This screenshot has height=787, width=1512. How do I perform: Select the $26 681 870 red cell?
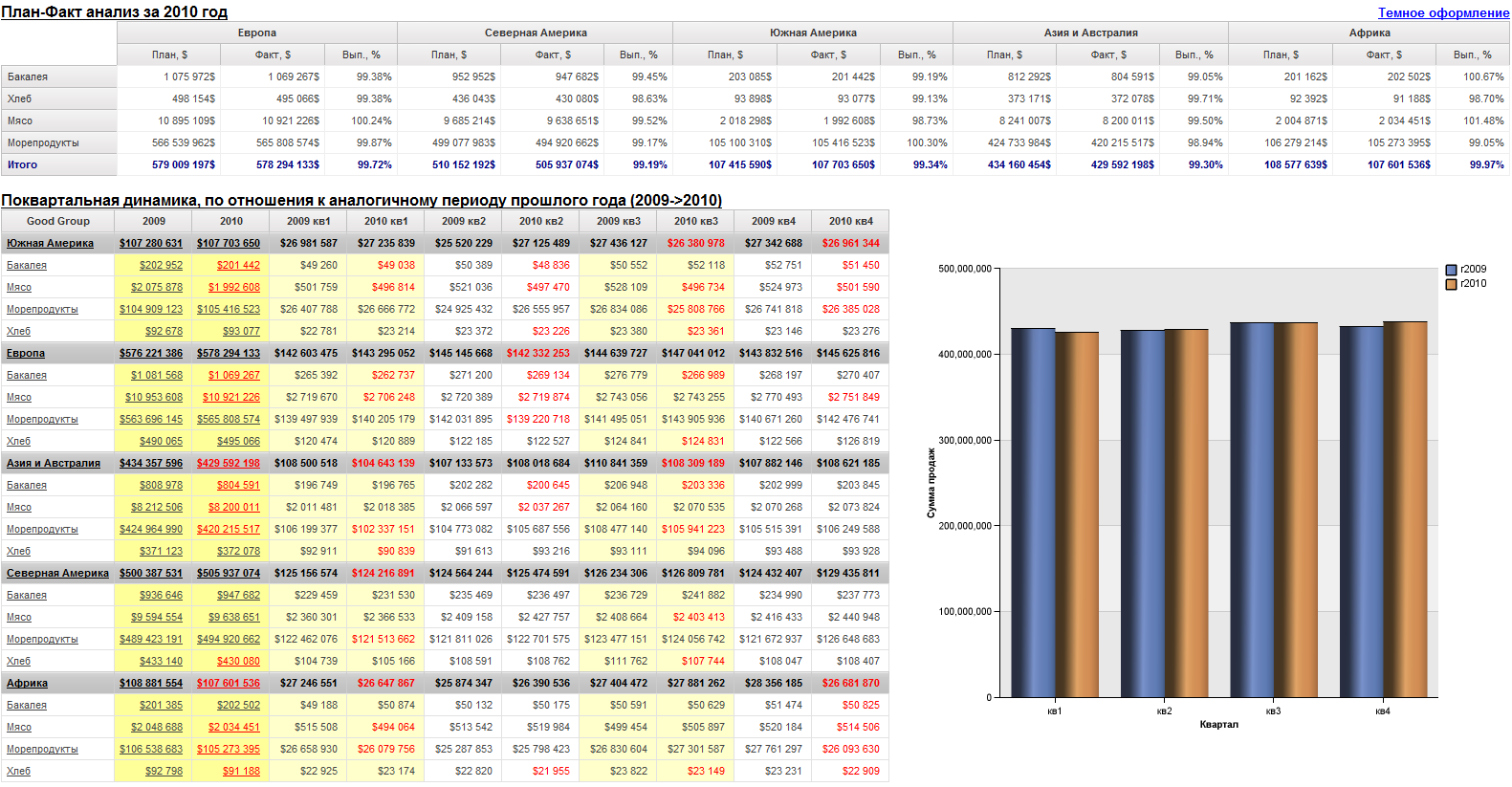tap(850, 683)
